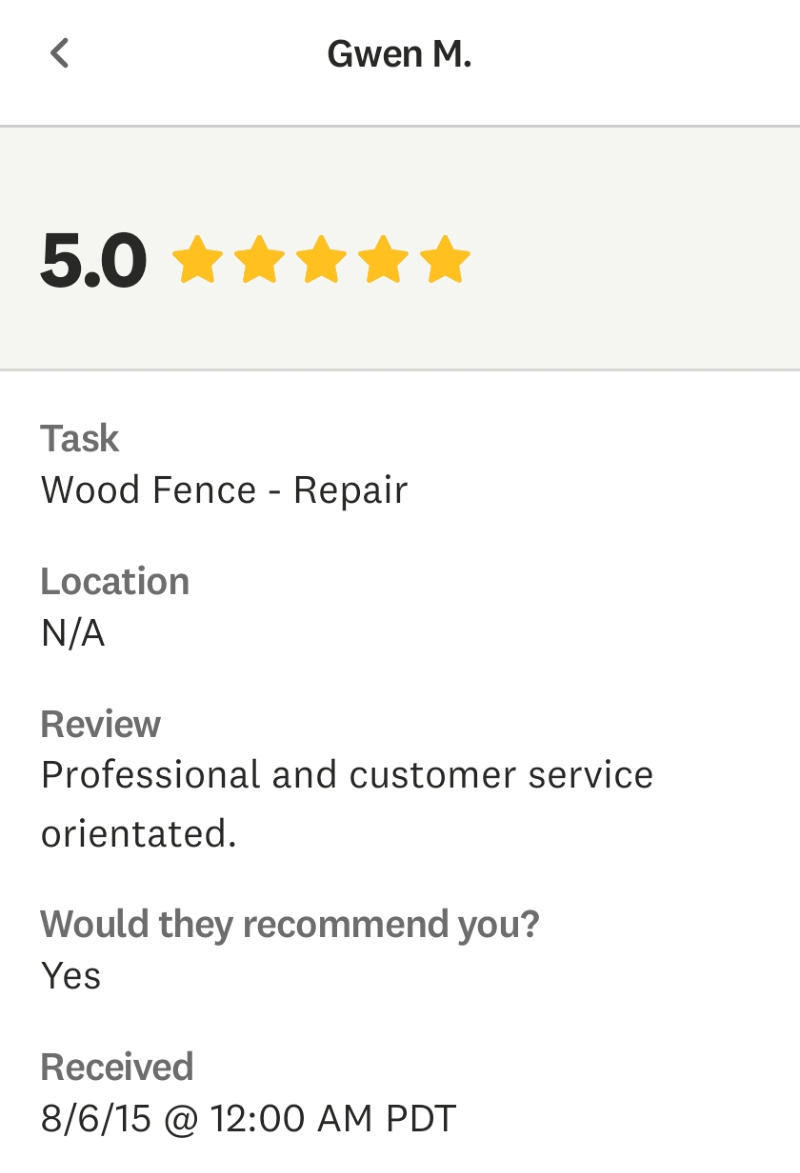
Task: Click the Received label
Action: 116,1067
